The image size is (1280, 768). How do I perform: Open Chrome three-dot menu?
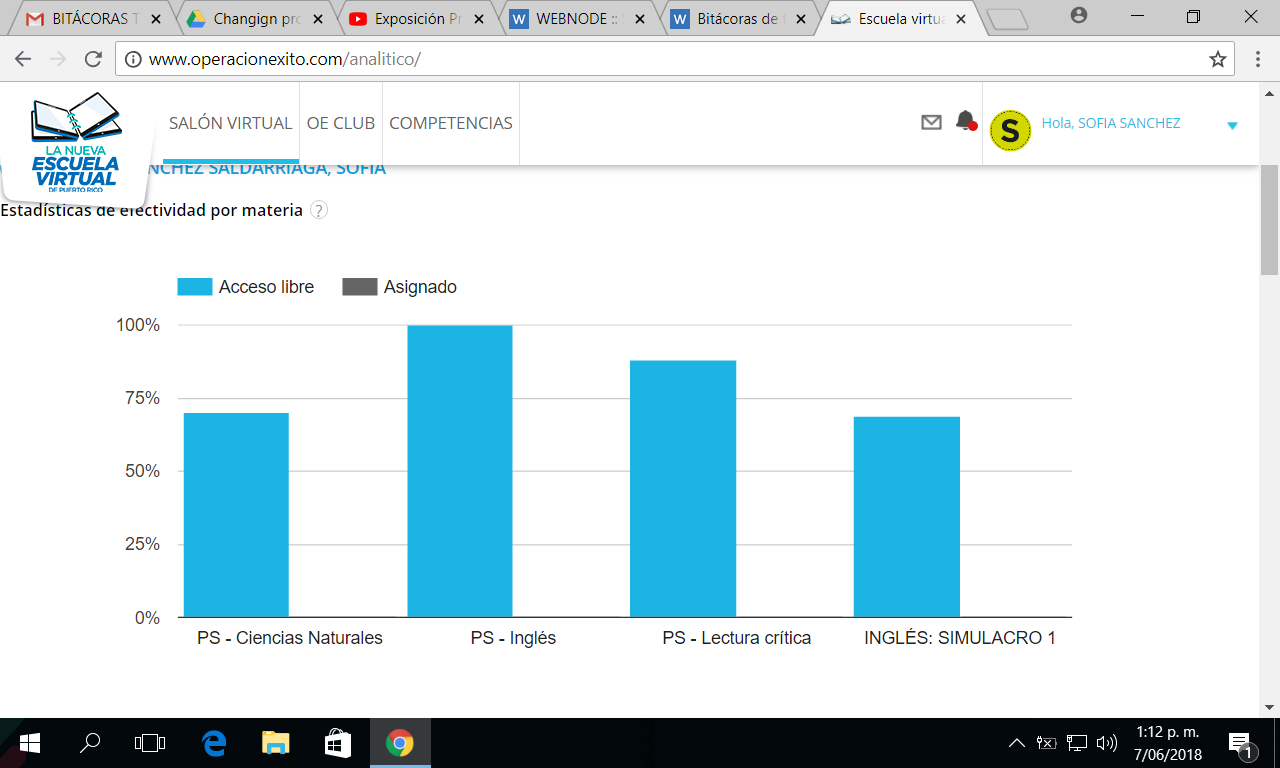tap(1257, 59)
